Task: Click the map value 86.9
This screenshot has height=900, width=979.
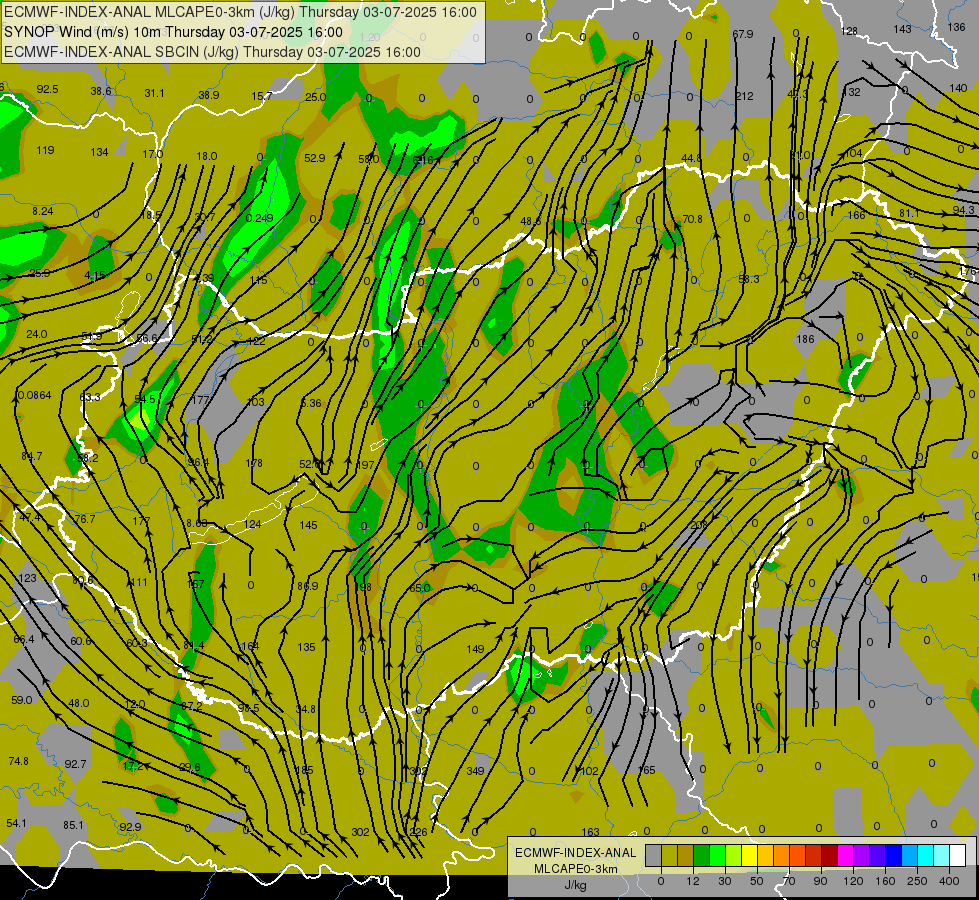Action: pyautogui.click(x=308, y=586)
